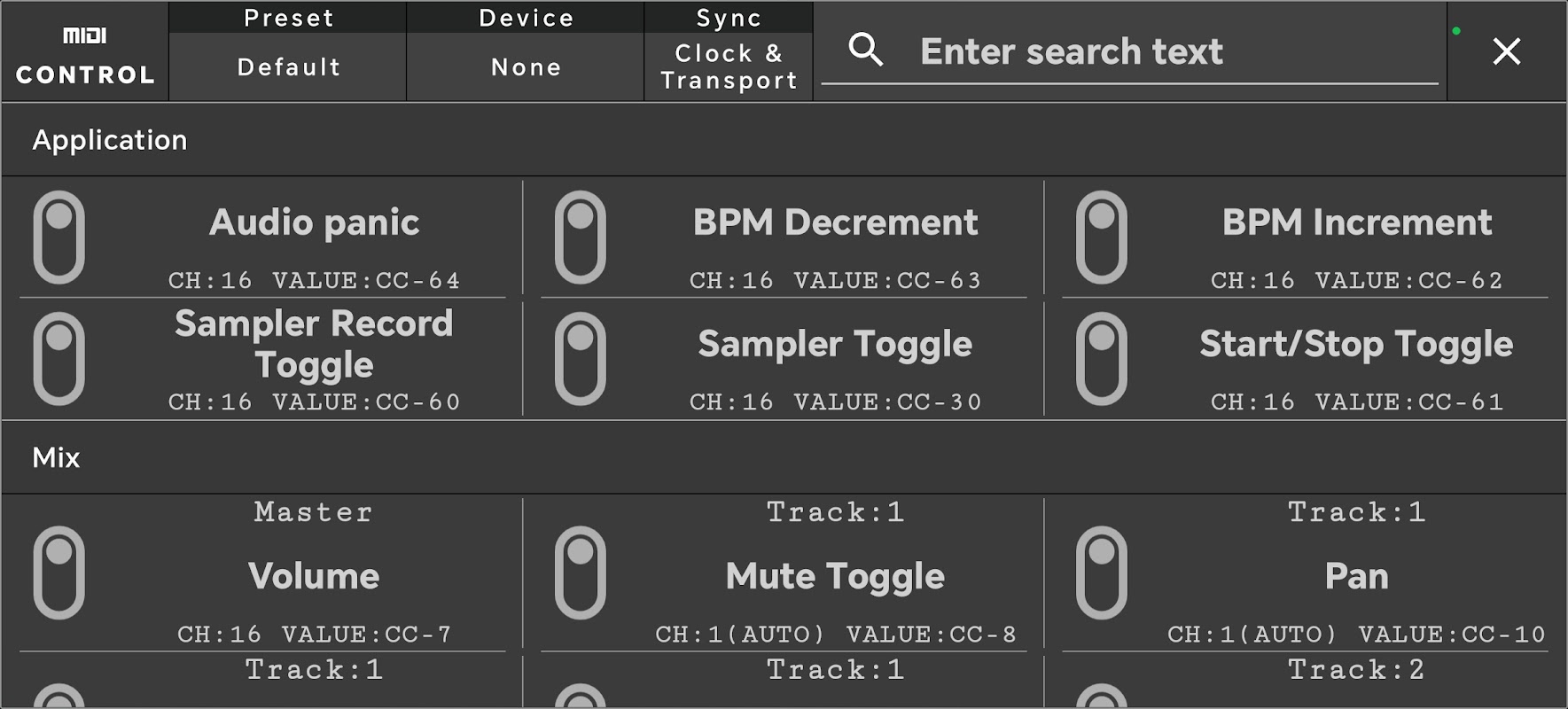
Task: Toggle the BPM Decrement switch icon
Action: click(x=581, y=238)
